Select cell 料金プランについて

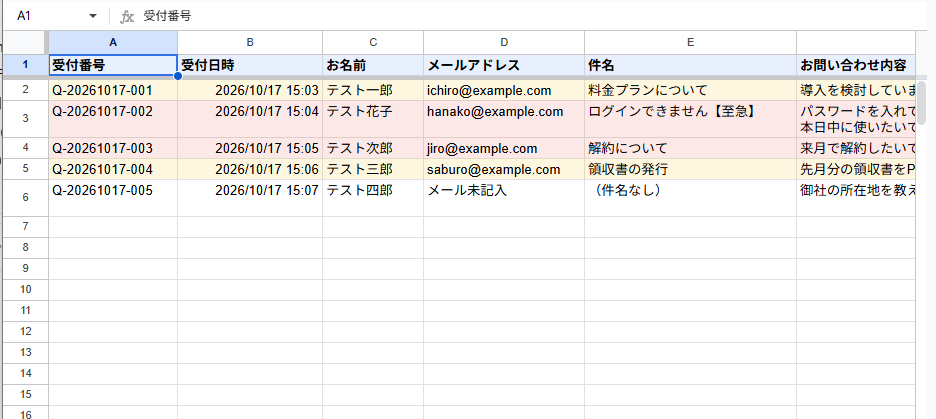690,90
